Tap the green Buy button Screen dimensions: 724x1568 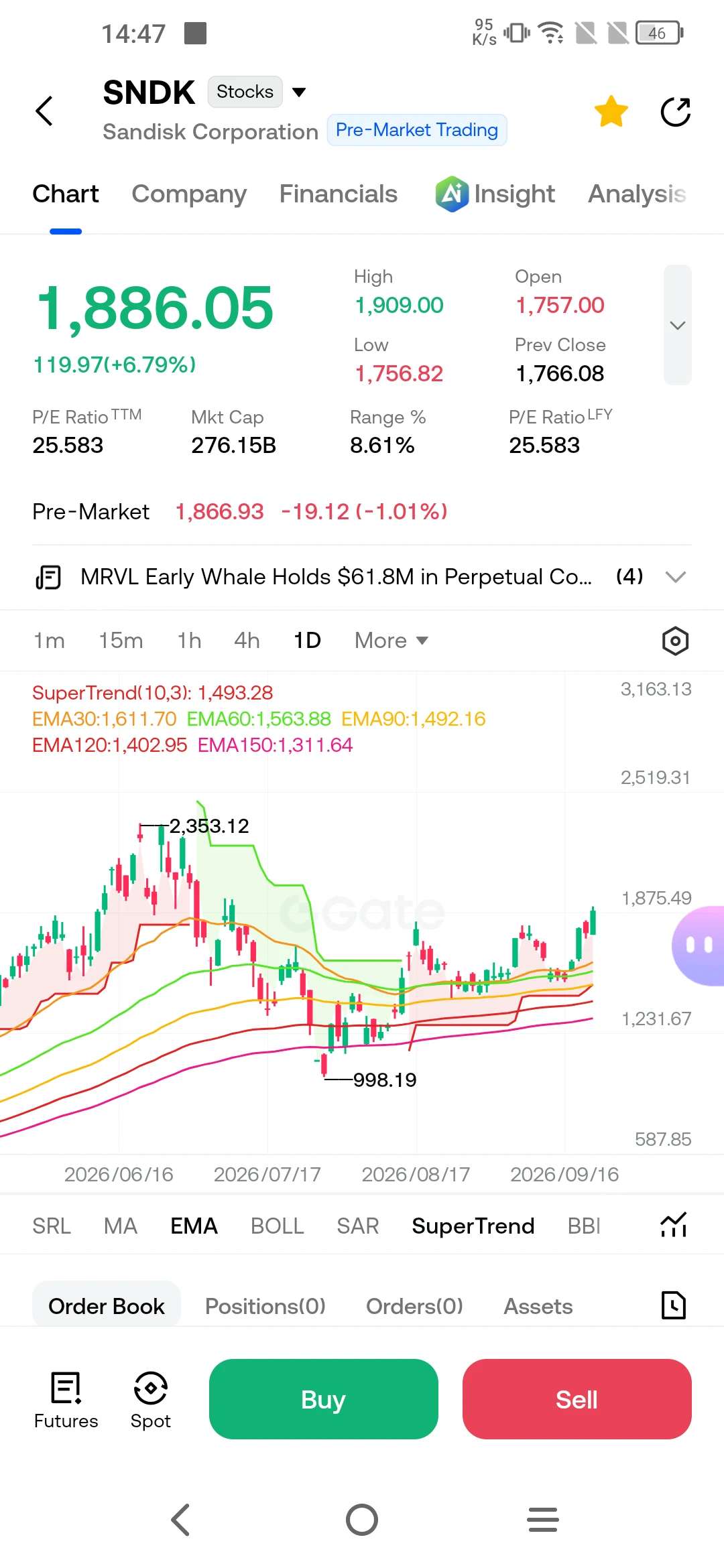[324, 1399]
